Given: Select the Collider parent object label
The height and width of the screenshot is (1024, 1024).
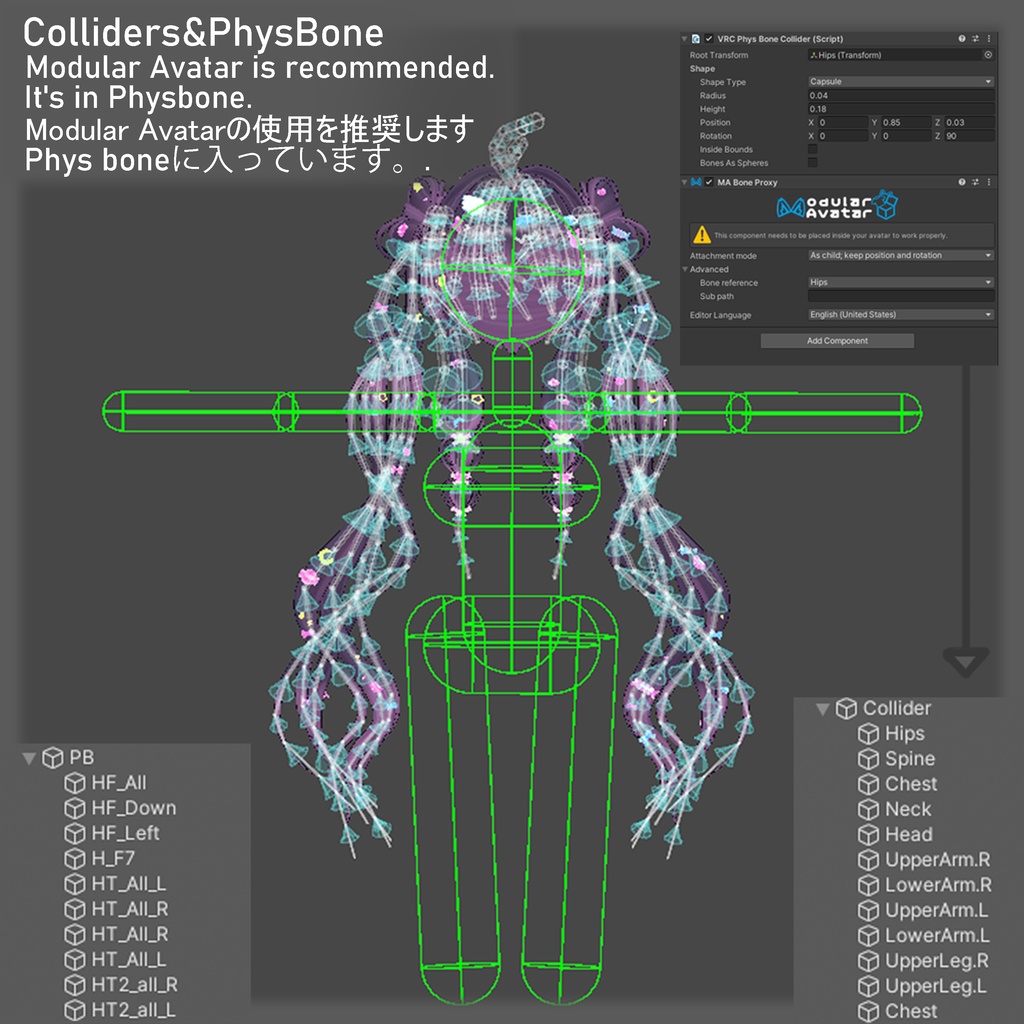Looking at the screenshot, I should point(897,708).
